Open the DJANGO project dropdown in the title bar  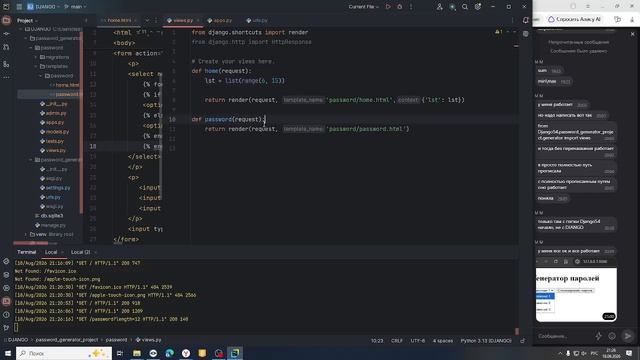[43, 7]
